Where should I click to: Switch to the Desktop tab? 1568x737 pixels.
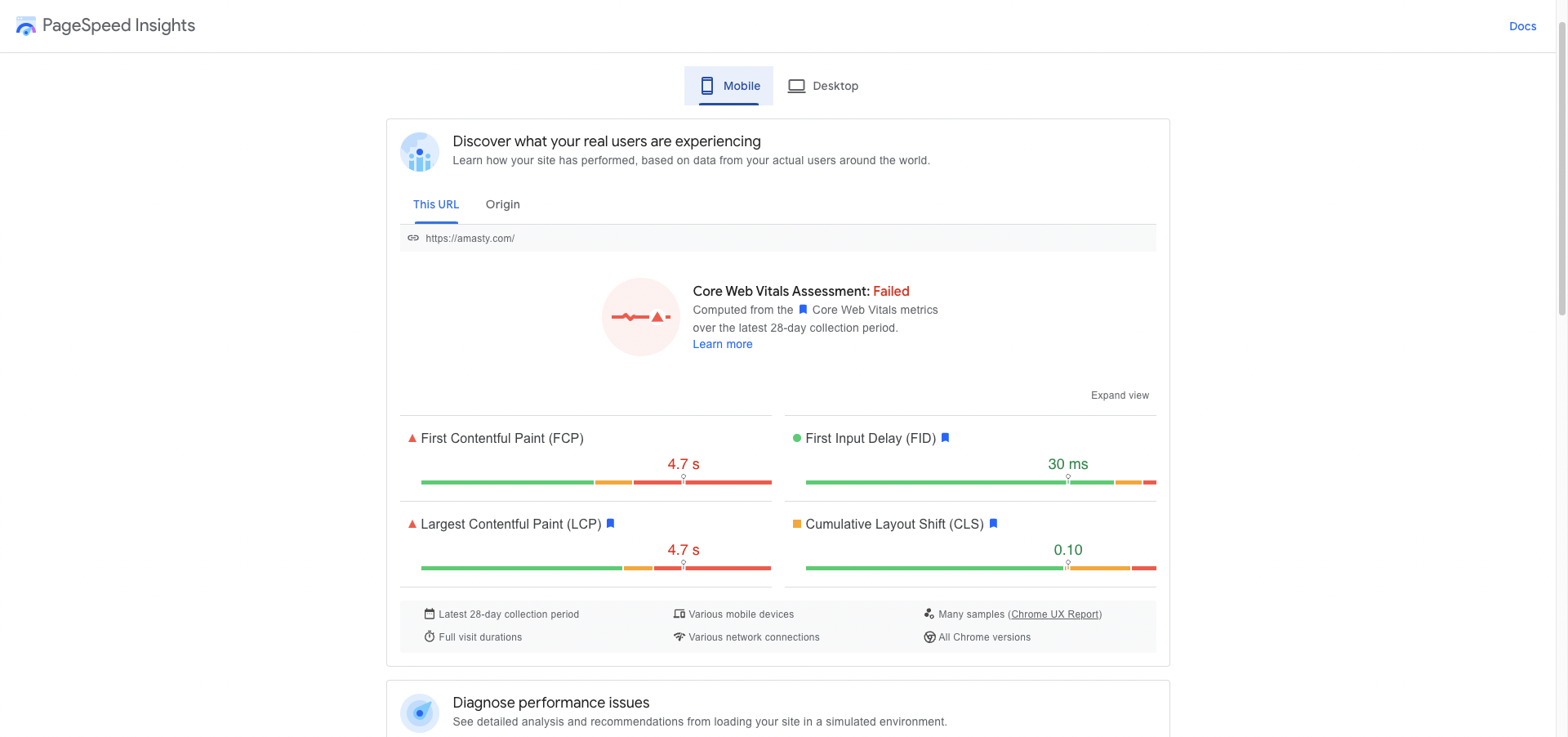click(x=823, y=86)
